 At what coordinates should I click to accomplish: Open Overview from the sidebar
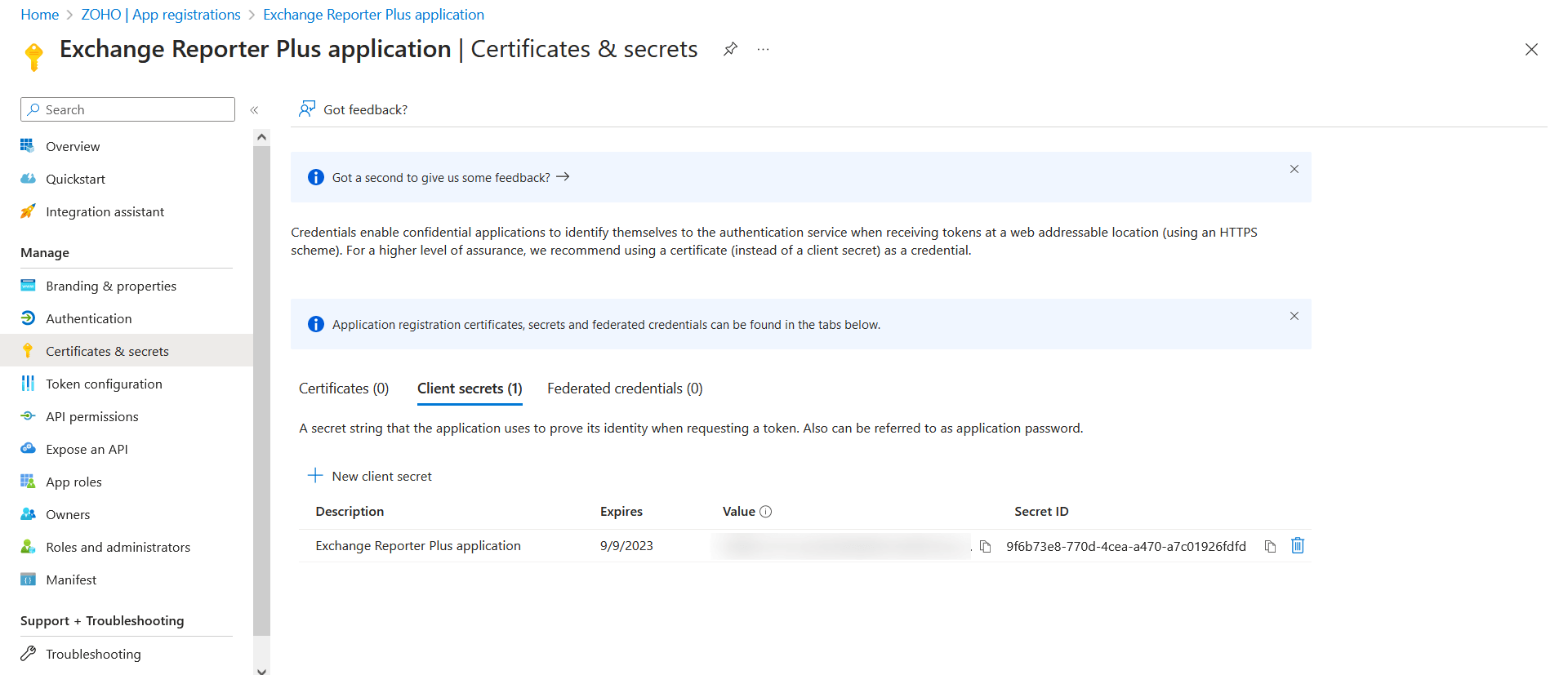click(x=73, y=146)
